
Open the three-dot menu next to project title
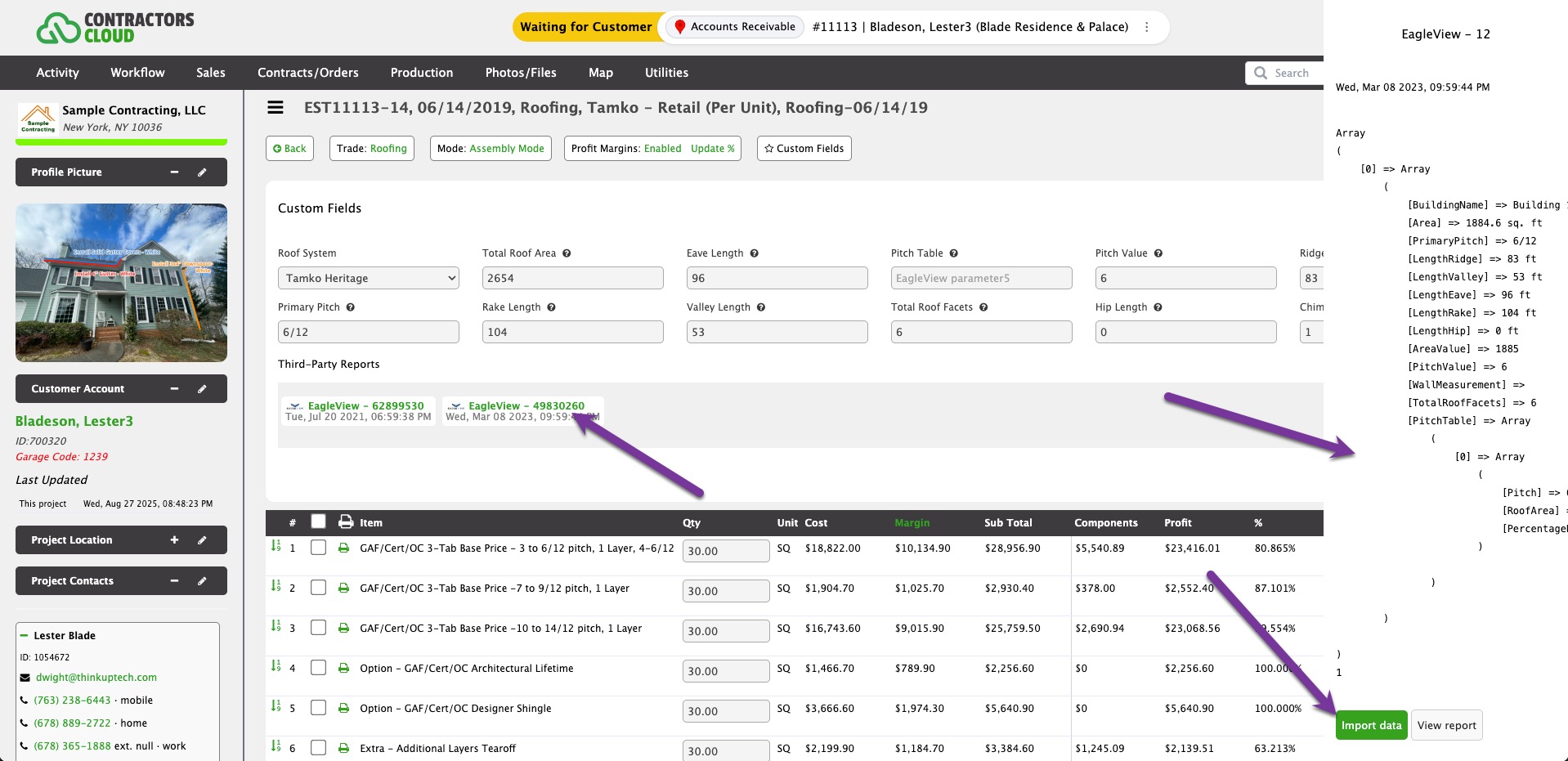coord(1147,27)
